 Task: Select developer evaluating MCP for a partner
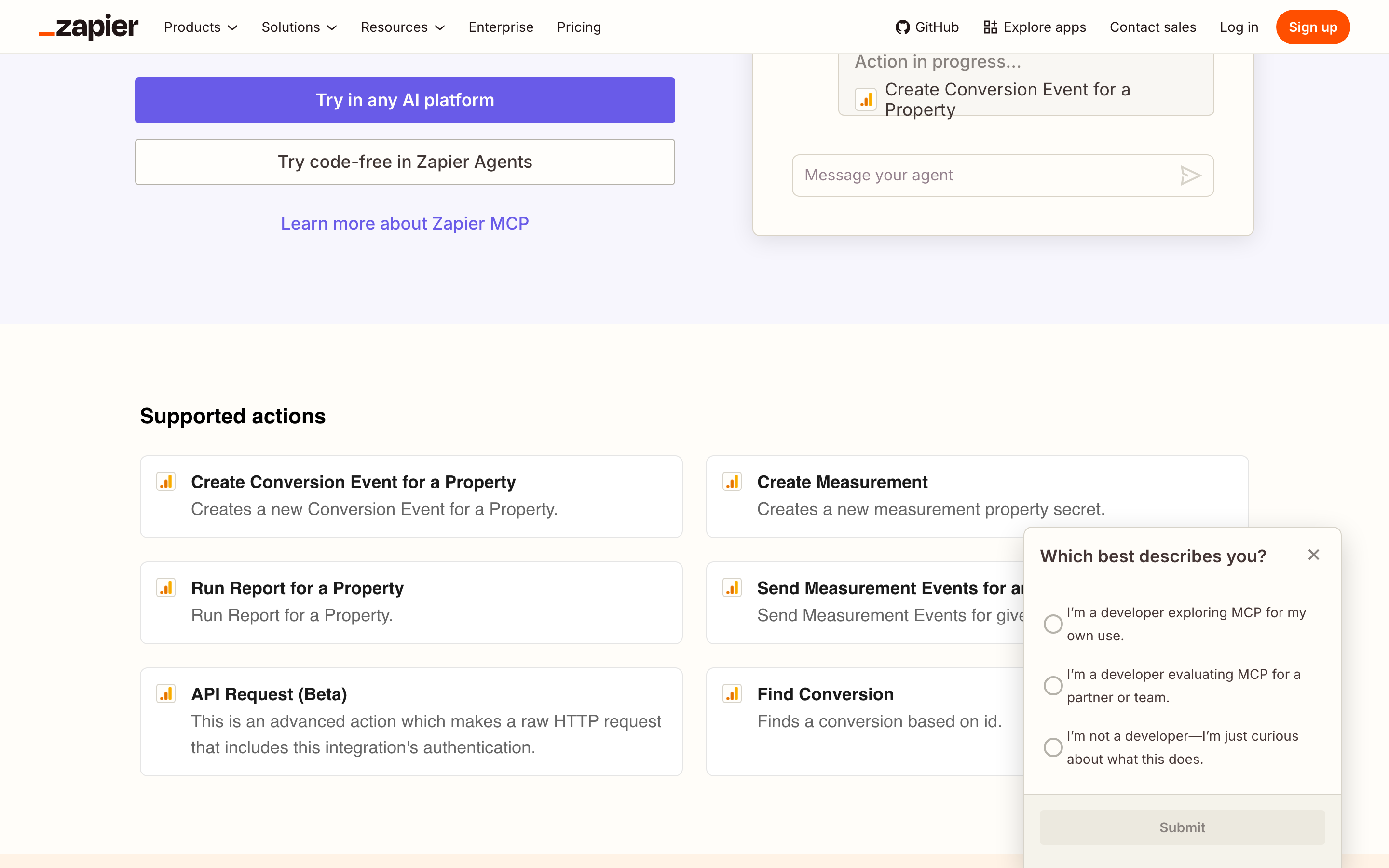(x=1053, y=685)
